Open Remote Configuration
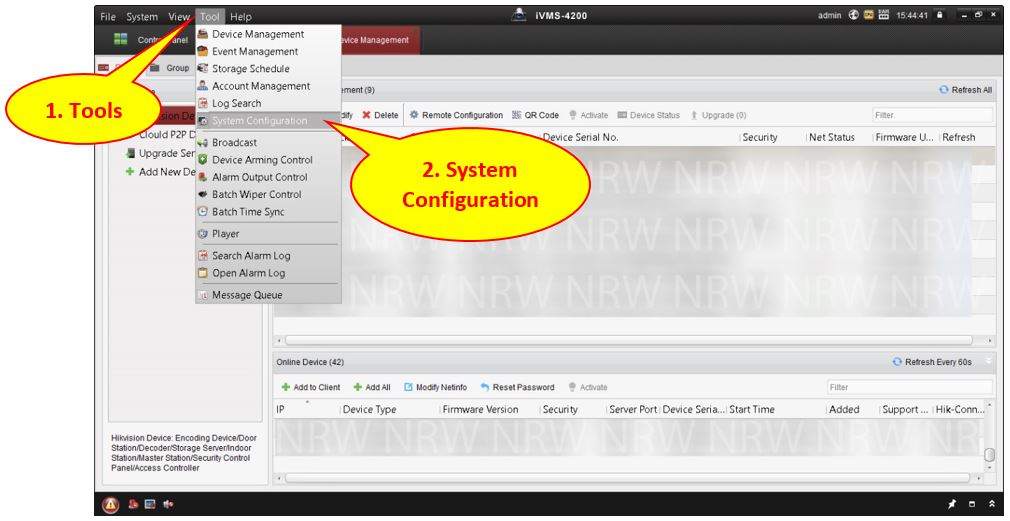Screen dimensions: 1010x521 pos(456,115)
